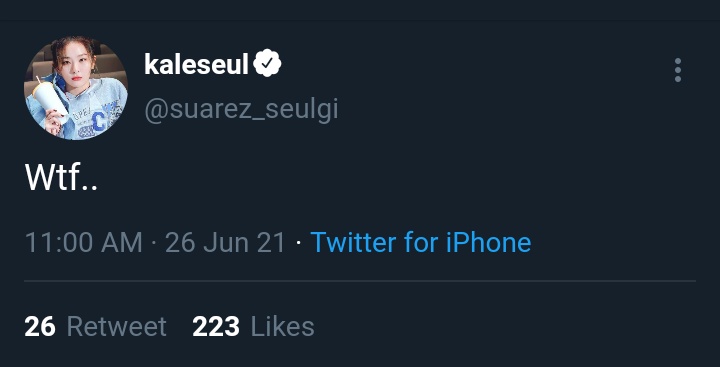The width and height of the screenshot is (720, 367).
Task: Open kaleseul's profile picture
Action: click(76, 88)
